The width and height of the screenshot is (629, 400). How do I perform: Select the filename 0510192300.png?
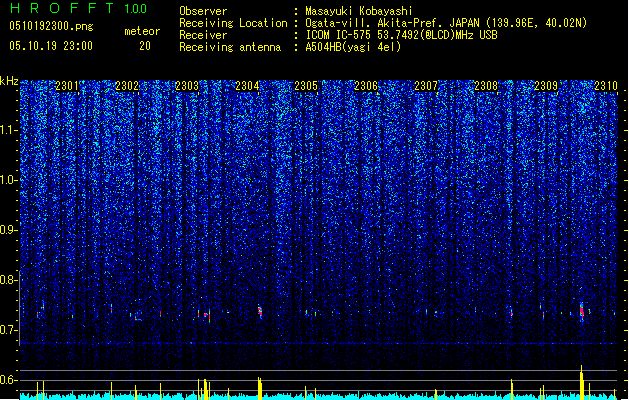coord(51,27)
